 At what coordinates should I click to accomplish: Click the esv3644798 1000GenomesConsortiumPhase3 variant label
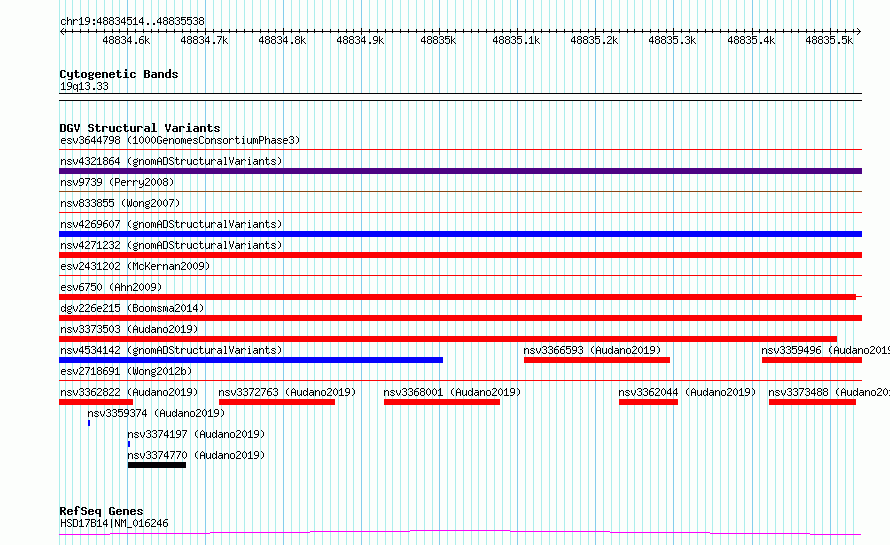(180, 140)
